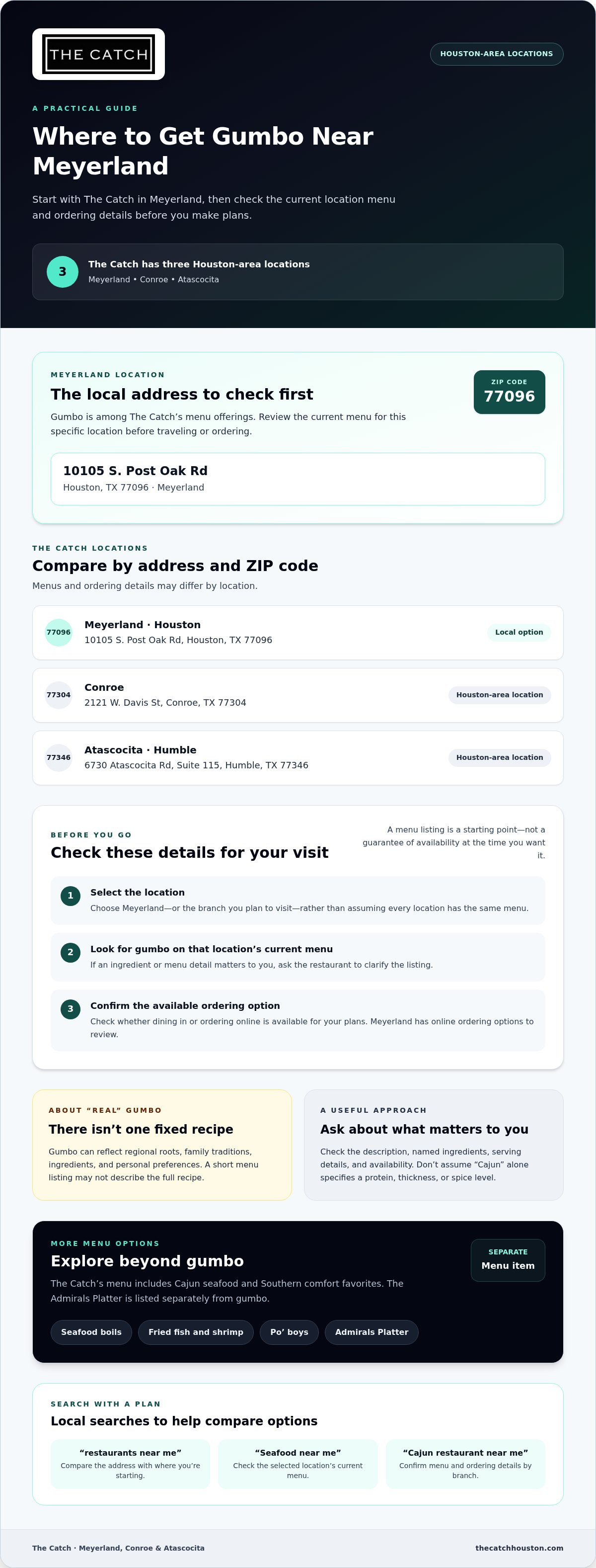The width and height of the screenshot is (596, 1568).
Task: Click the teal number 3 circle
Action: click(63, 271)
